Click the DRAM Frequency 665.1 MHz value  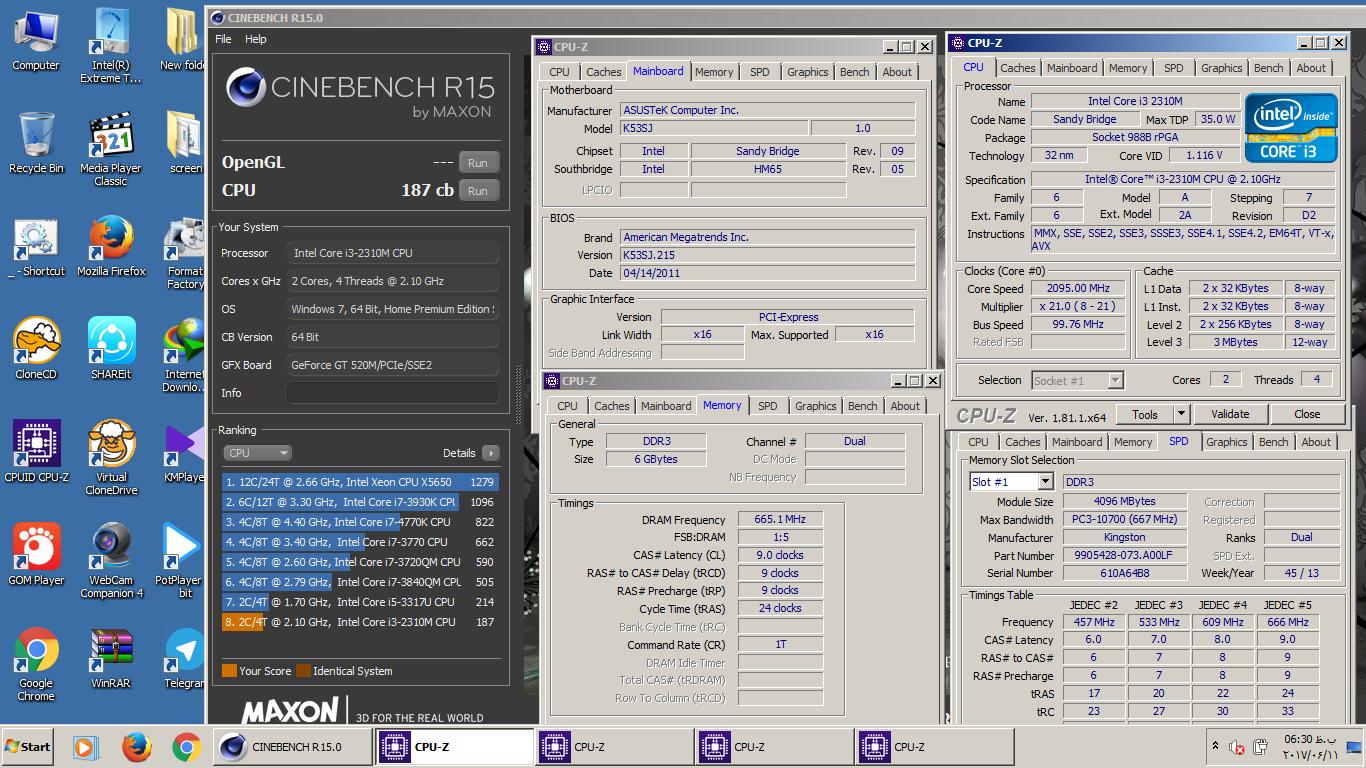pos(781,520)
